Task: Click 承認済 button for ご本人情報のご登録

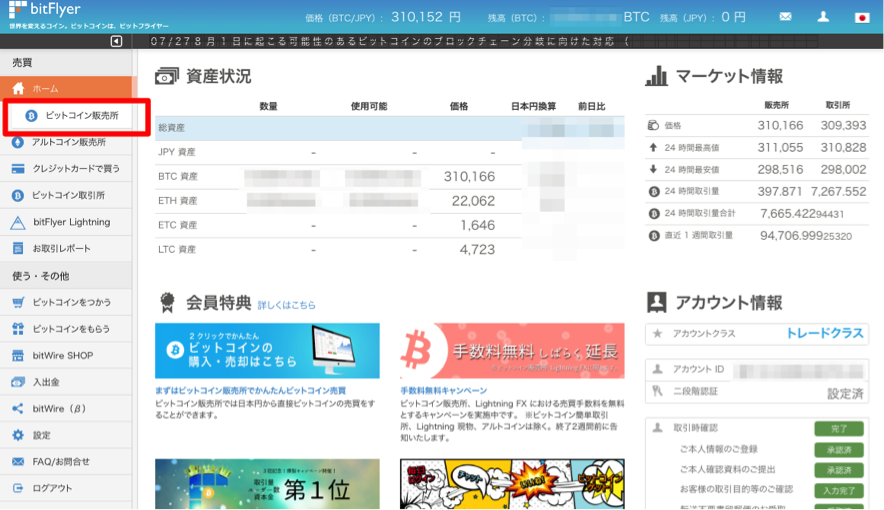Action: click(839, 450)
